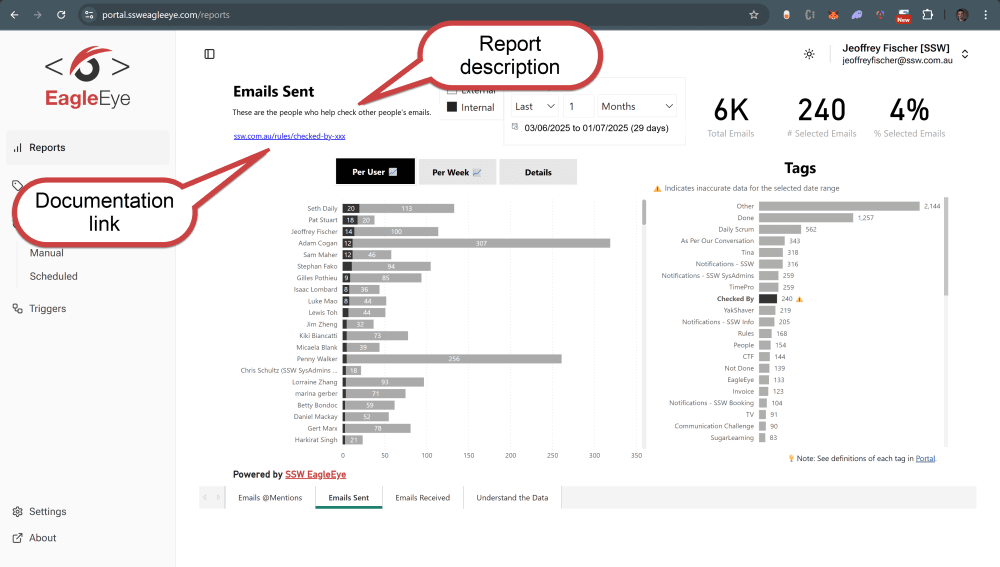
Task: Switch theme using the sun icon
Action: click(809, 54)
